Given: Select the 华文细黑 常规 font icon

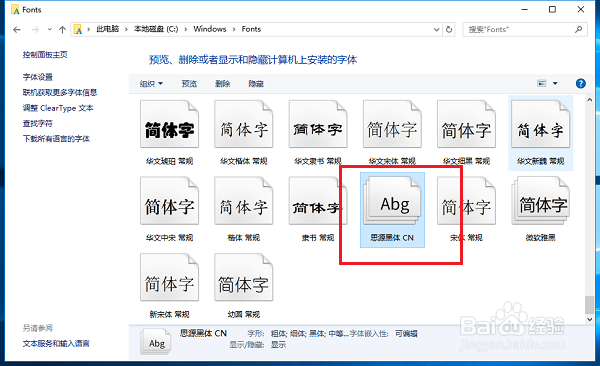Looking at the screenshot, I should [466, 124].
